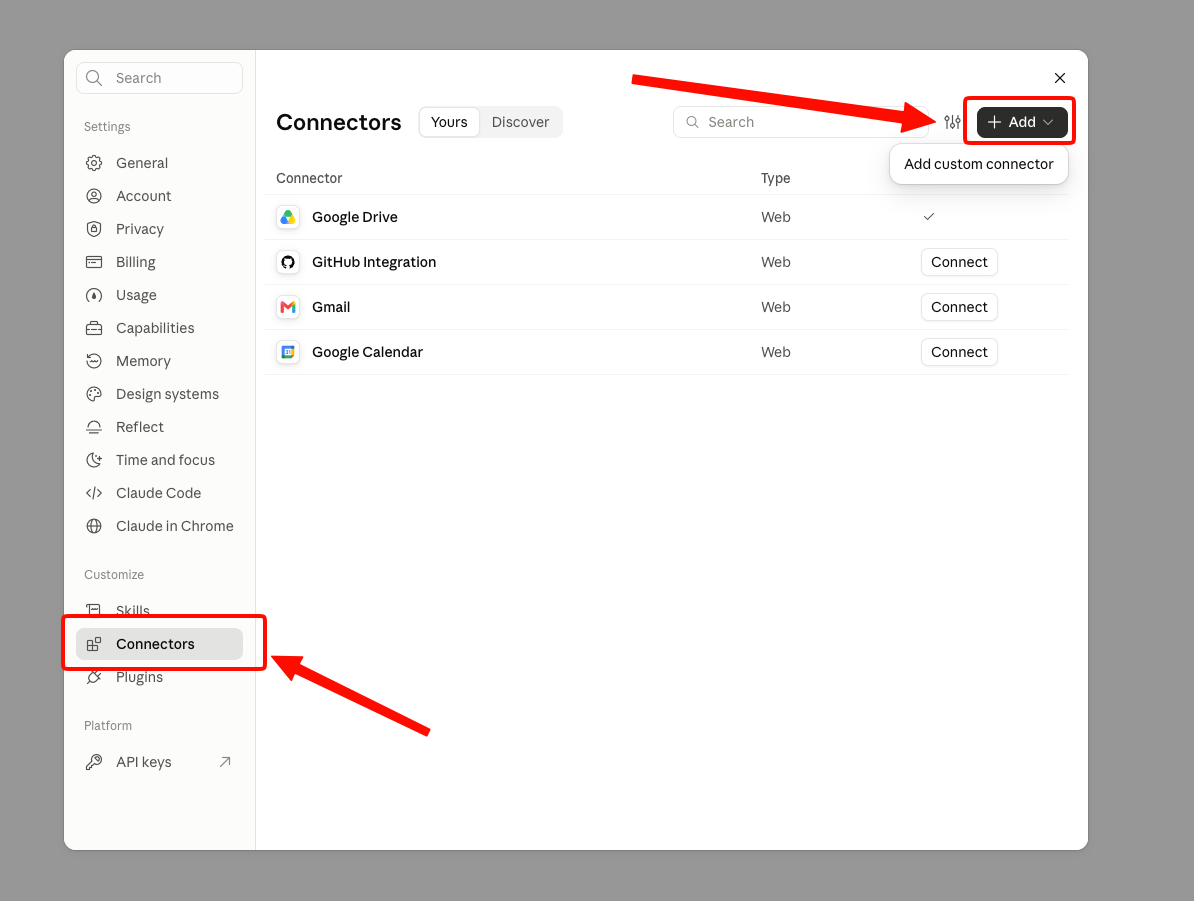Click the Claude in Chrome globe icon

click(94, 526)
